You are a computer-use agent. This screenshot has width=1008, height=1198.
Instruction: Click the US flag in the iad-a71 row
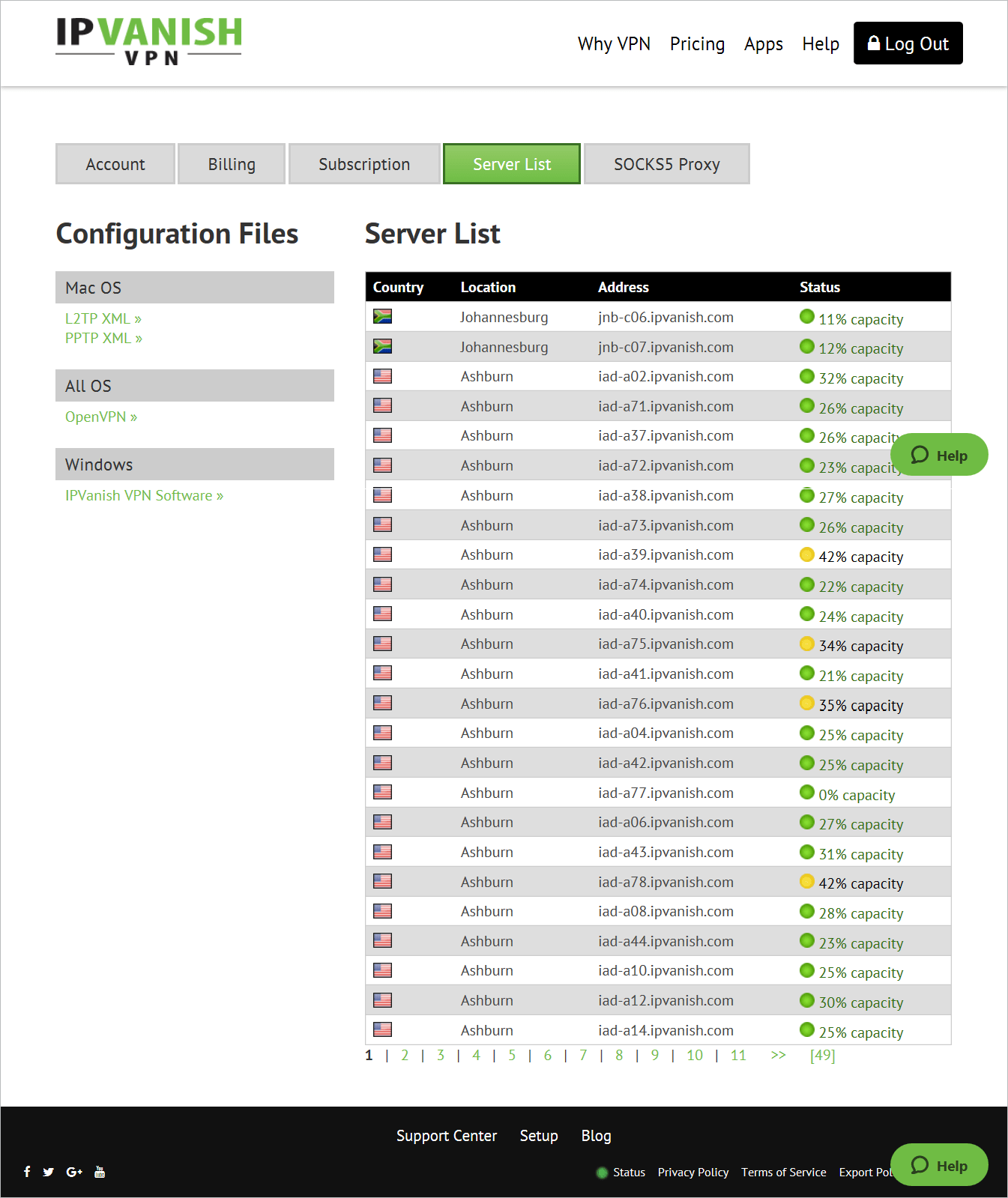click(x=382, y=405)
